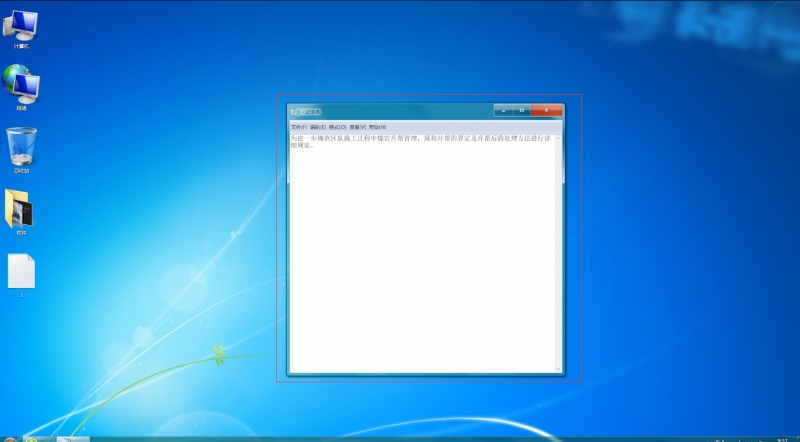Open the 格式(O) menu in Notepad
Viewport: 800px width, 442px height.
click(x=337, y=127)
